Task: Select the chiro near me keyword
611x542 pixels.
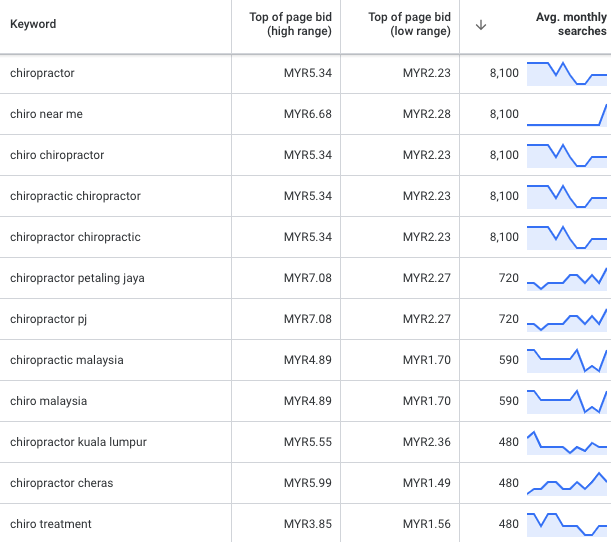Action: 46,114
